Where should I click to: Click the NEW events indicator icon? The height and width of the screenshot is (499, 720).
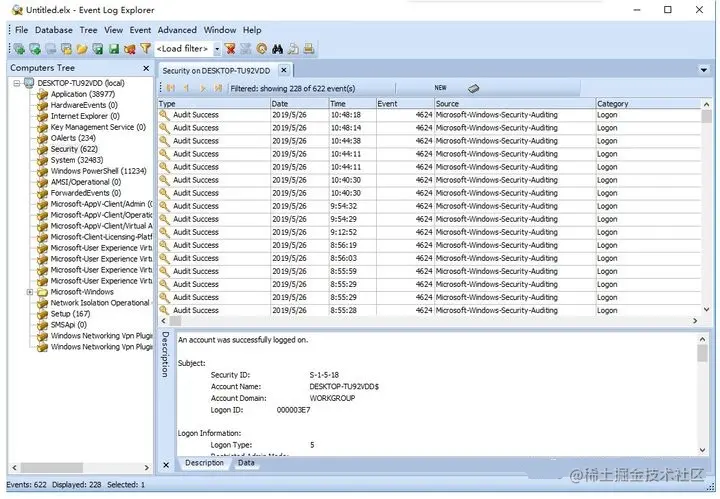[x=440, y=87]
